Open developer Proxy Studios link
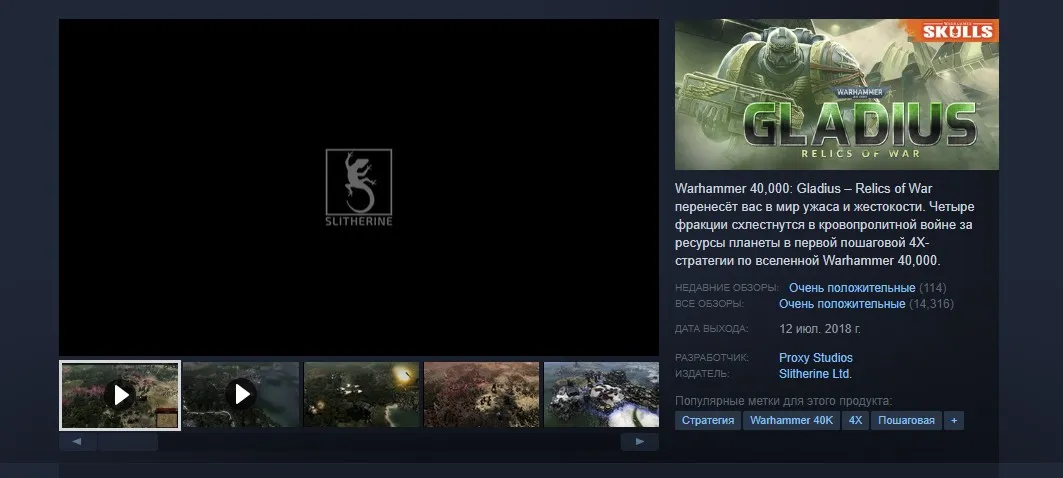The width and height of the screenshot is (1063, 478). tap(816, 358)
